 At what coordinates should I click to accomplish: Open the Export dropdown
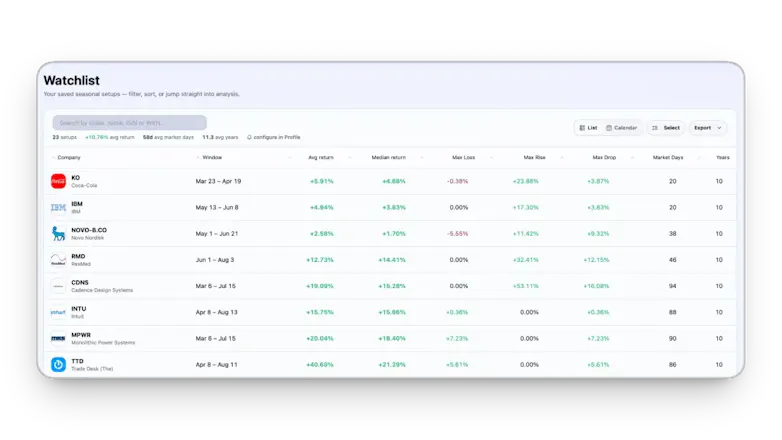pos(708,128)
